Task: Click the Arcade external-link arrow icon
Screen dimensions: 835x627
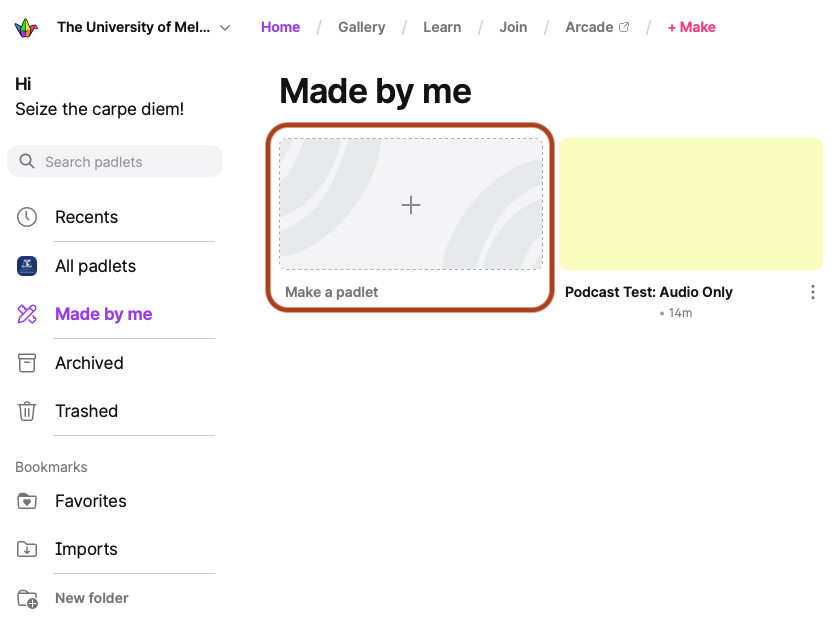Action: click(624, 27)
